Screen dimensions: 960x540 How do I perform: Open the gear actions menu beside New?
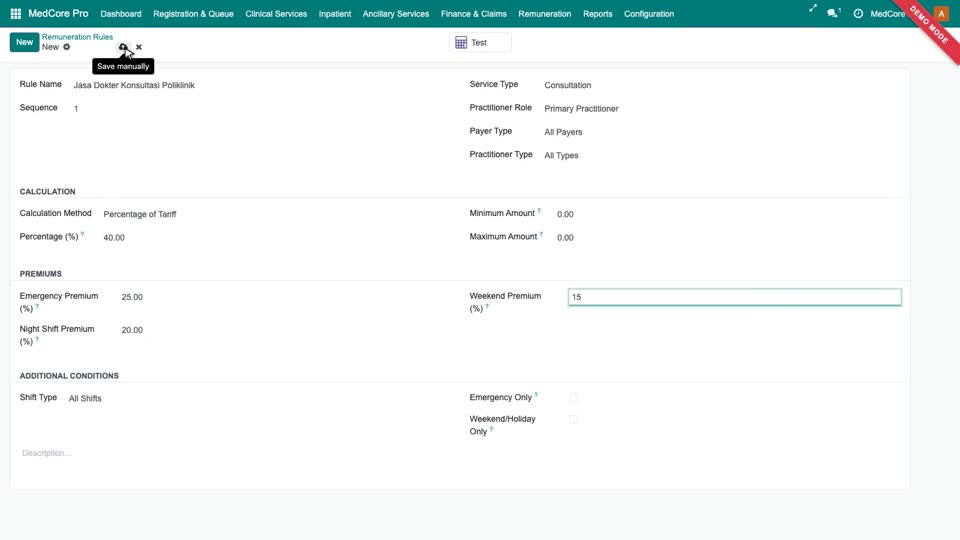67,47
